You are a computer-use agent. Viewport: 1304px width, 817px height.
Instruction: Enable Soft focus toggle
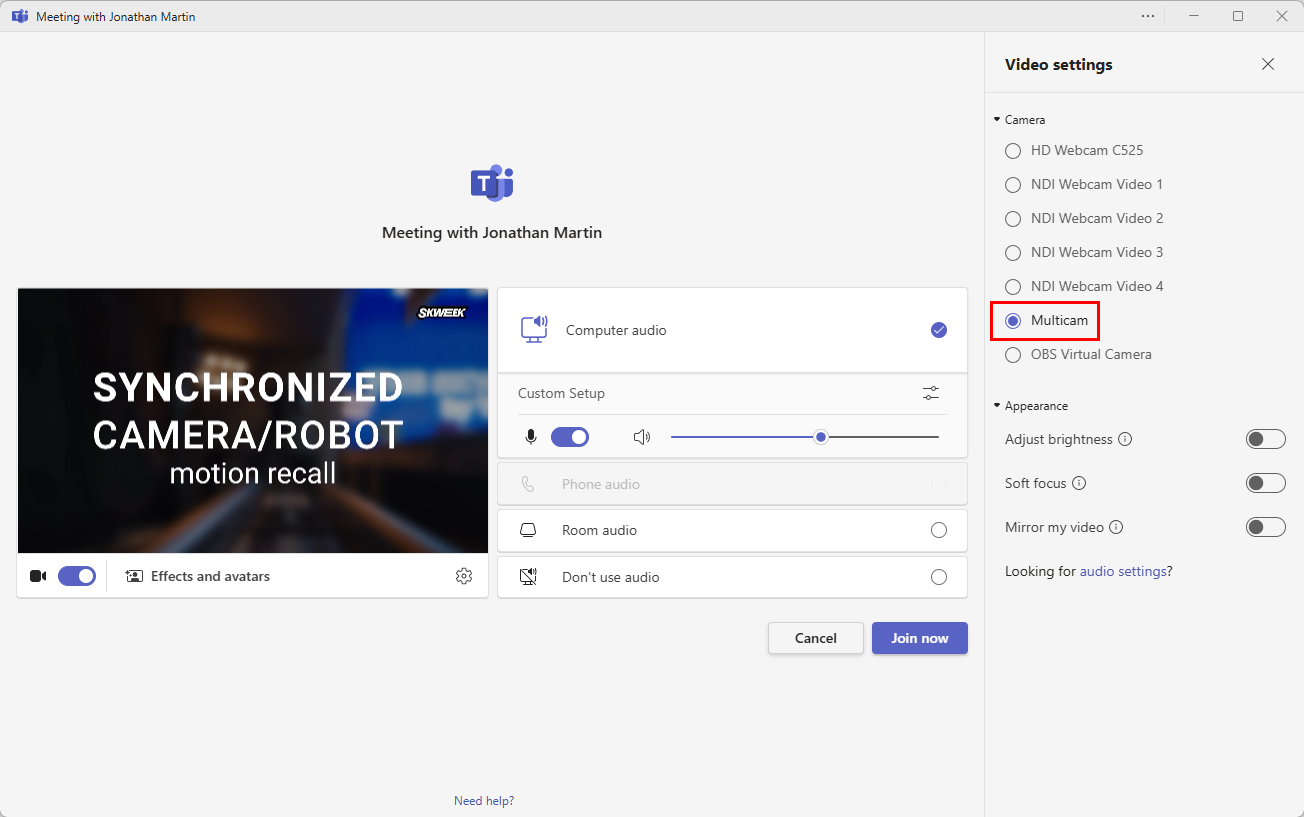[1265, 483]
